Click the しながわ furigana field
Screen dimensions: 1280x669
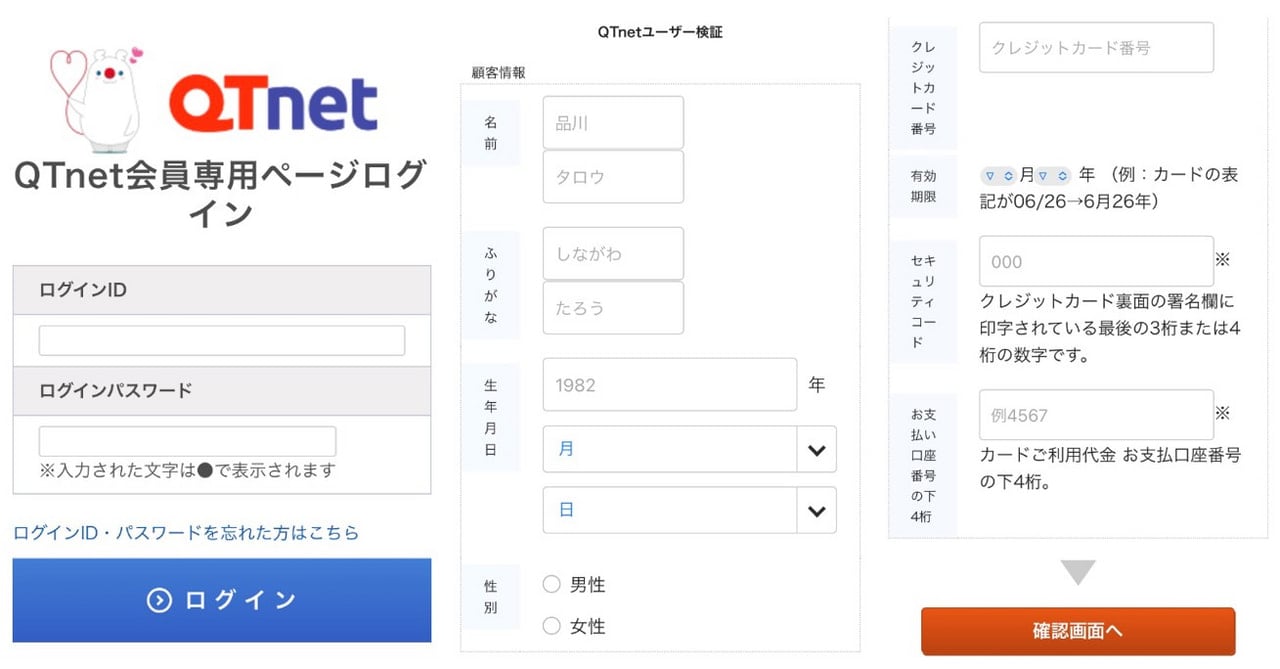[x=613, y=254]
